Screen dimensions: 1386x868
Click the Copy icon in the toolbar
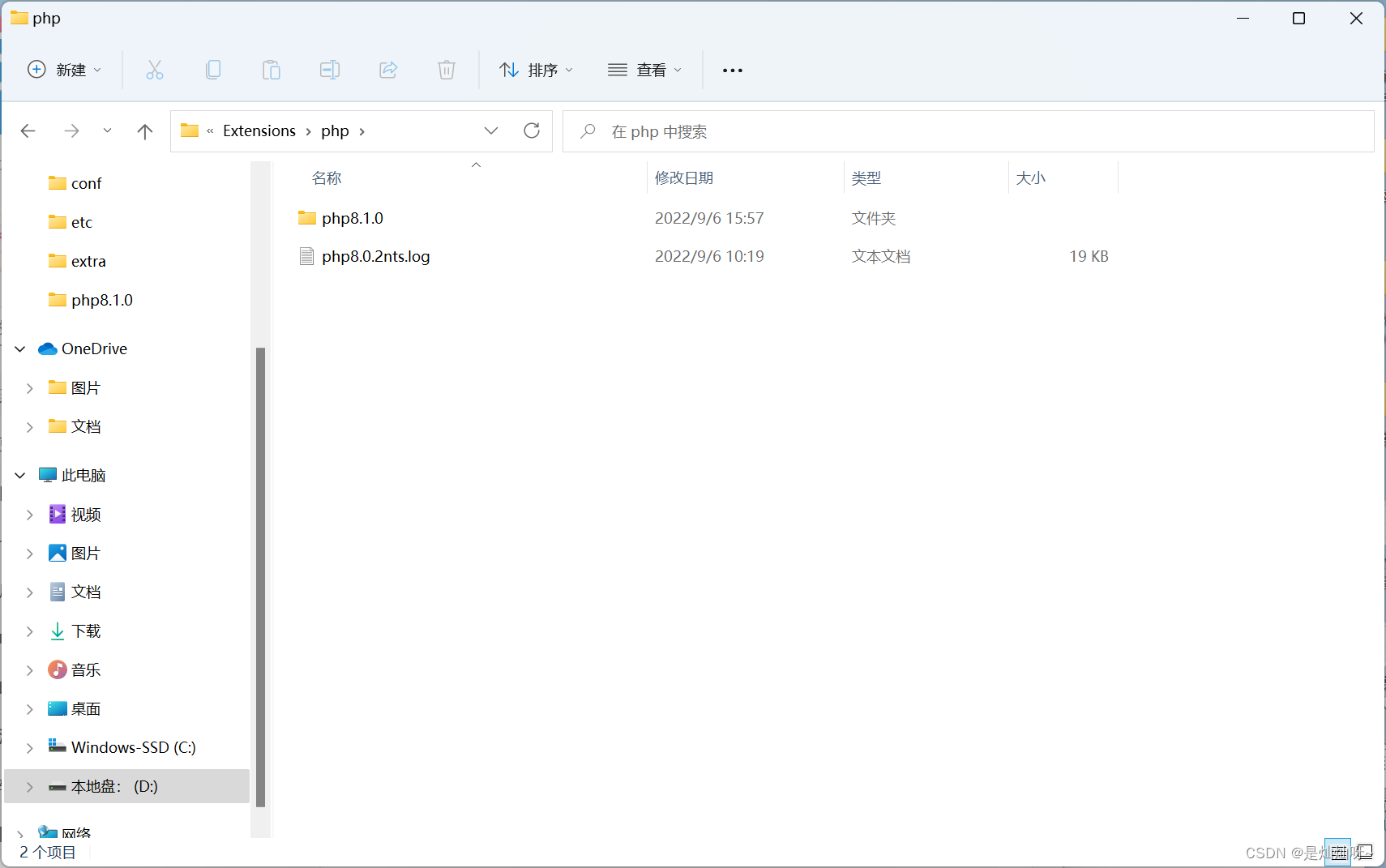pos(213,70)
